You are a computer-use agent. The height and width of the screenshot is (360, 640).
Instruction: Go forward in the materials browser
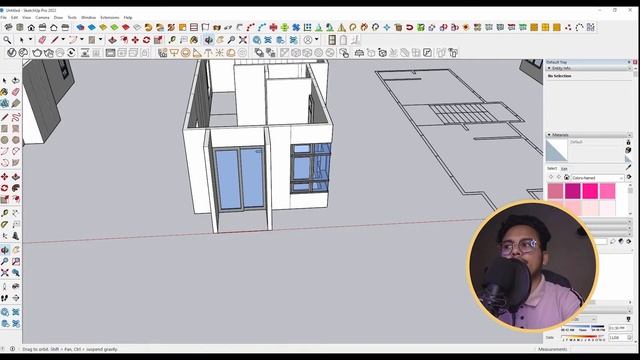click(x=558, y=178)
